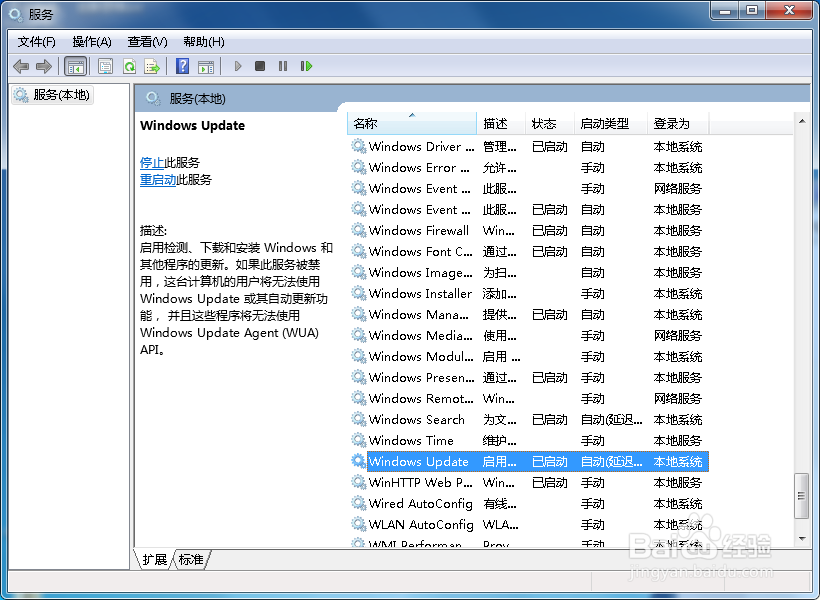Click the 重启动此服务 link
This screenshot has height=600, width=820.
pos(158,180)
